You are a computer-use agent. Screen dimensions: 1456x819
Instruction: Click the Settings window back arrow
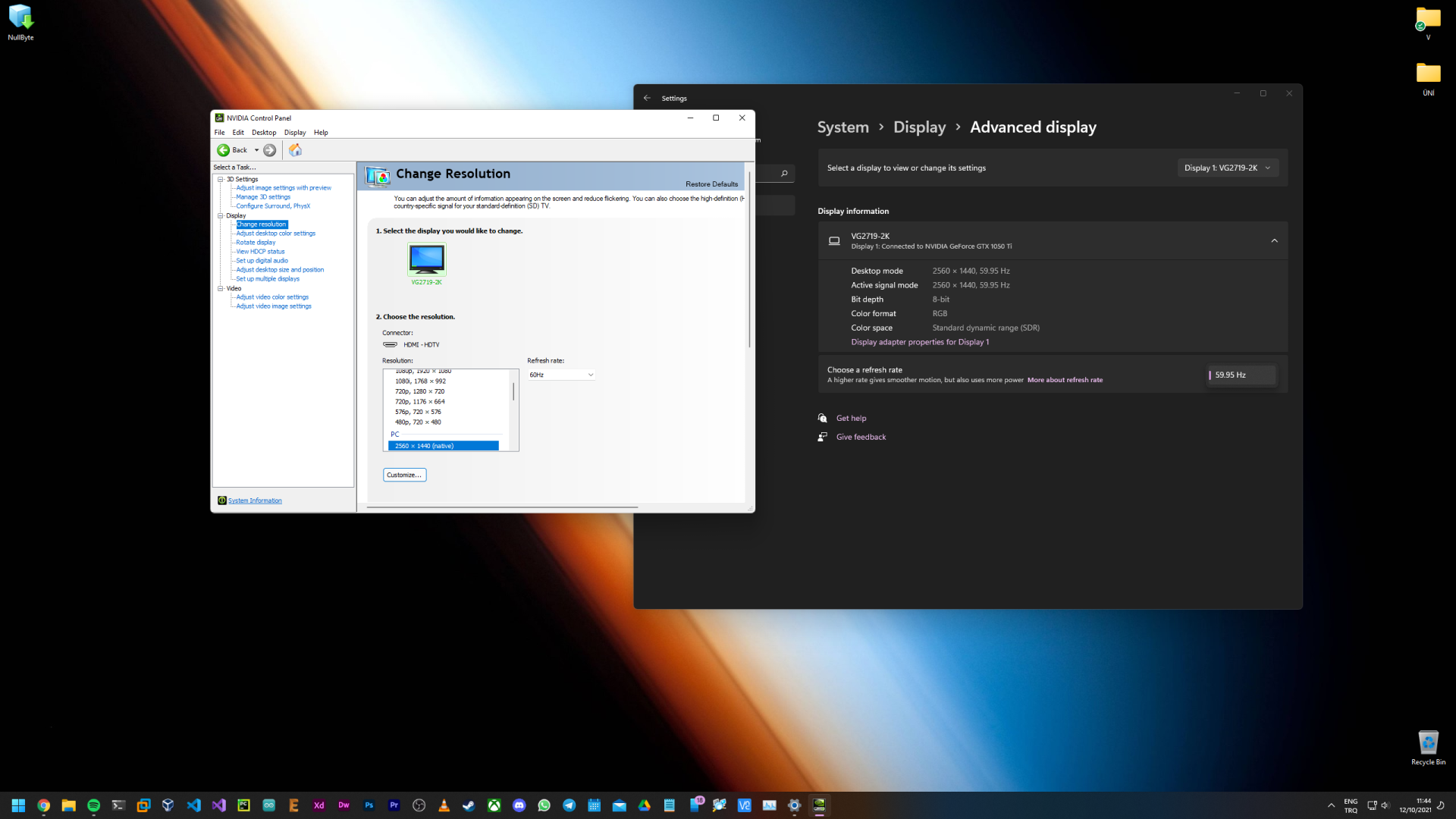coord(647,98)
